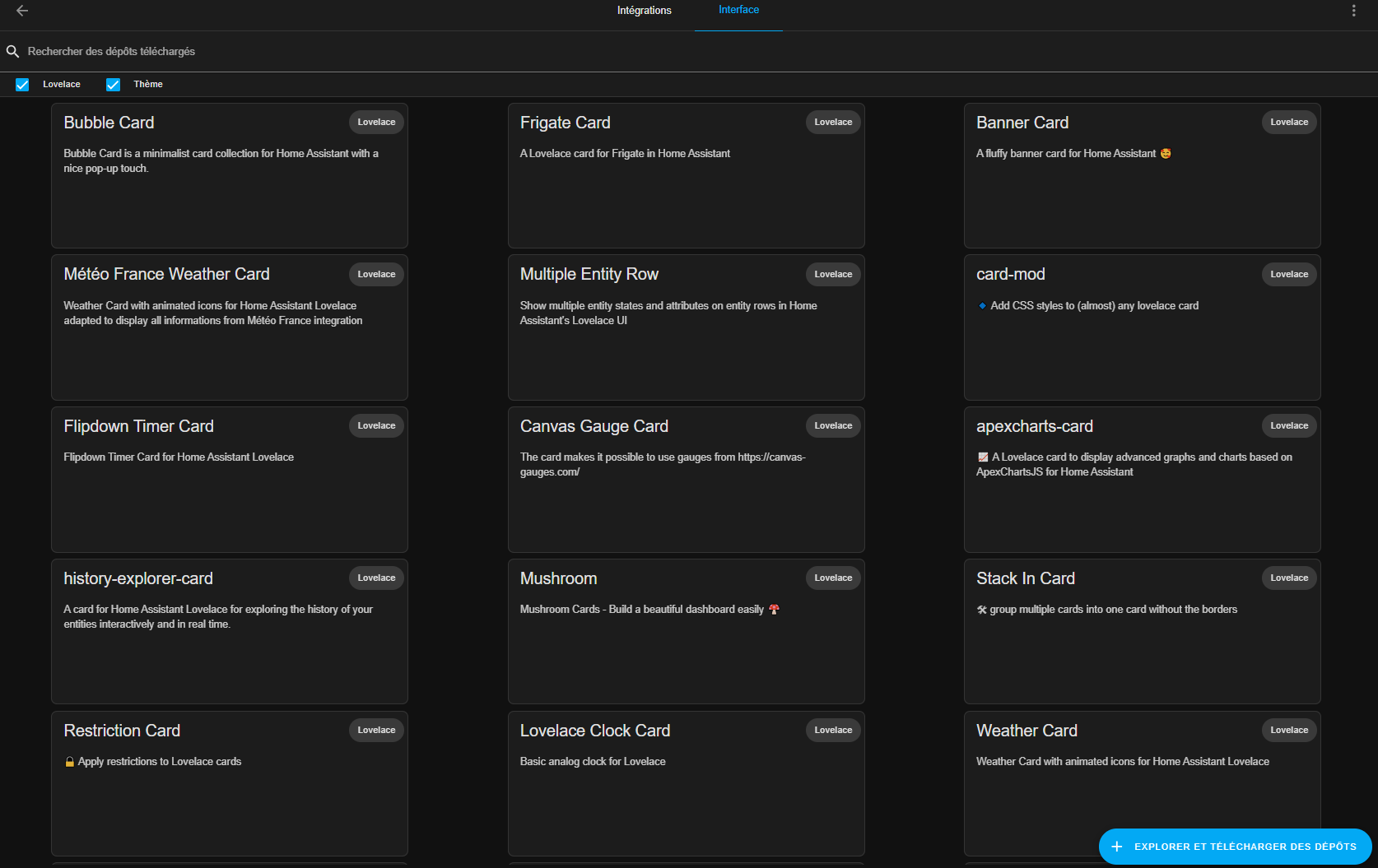Click the Lovelace badge on Mushroom card
The image size is (1378, 868).
click(833, 578)
